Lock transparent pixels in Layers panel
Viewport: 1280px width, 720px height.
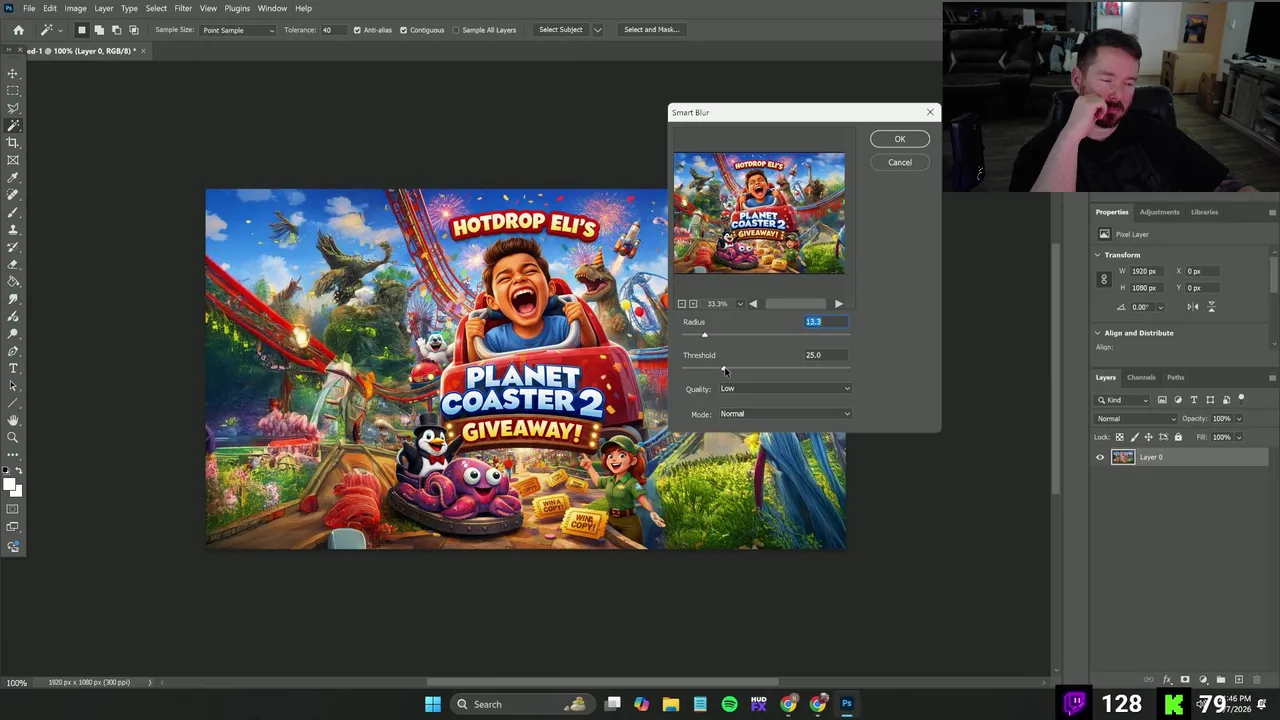[x=1119, y=437]
